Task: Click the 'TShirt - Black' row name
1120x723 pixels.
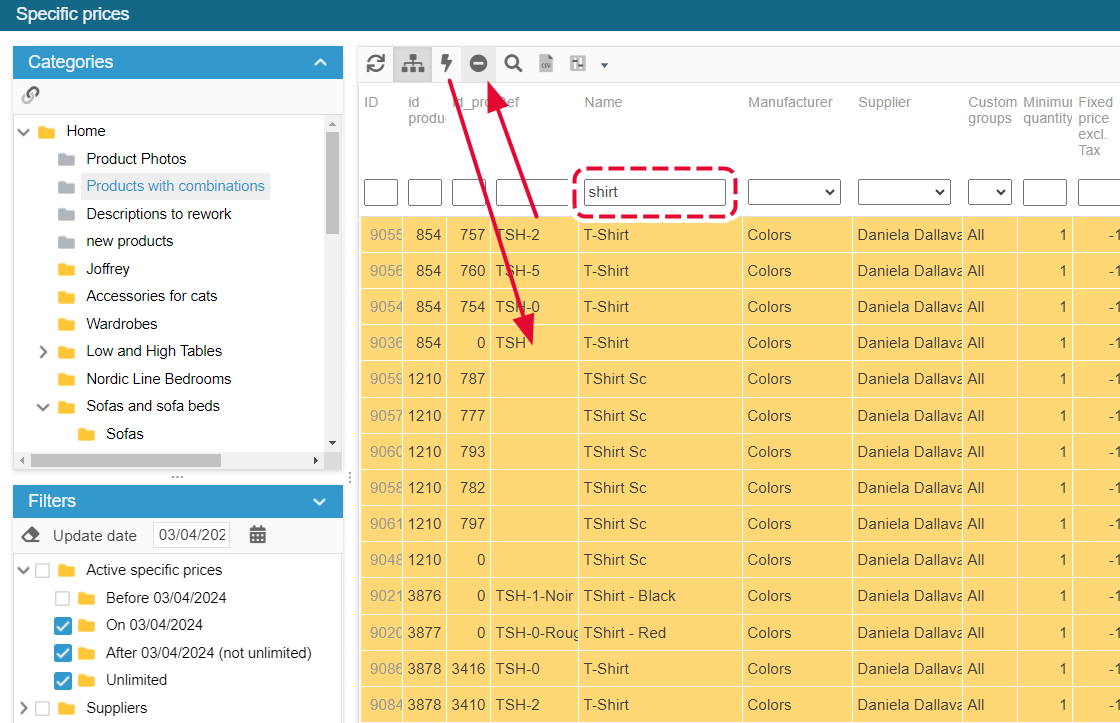Action: tap(629, 596)
